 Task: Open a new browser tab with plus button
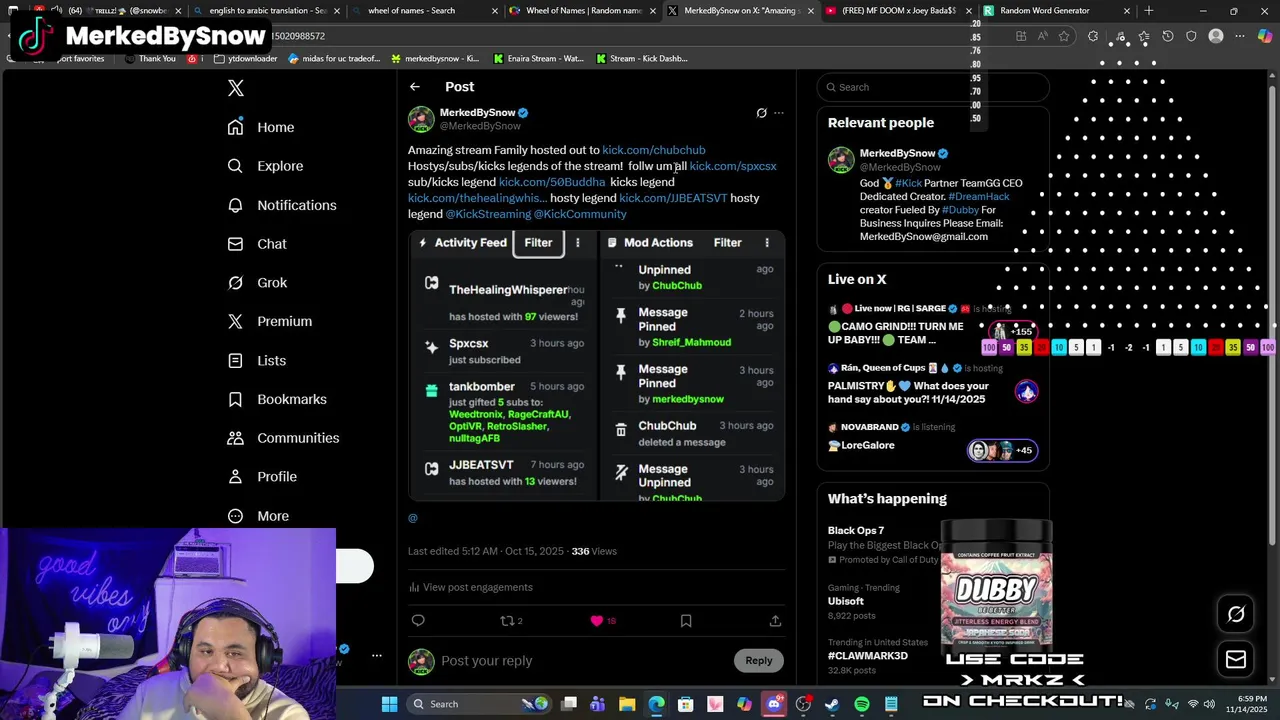(1148, 10)
